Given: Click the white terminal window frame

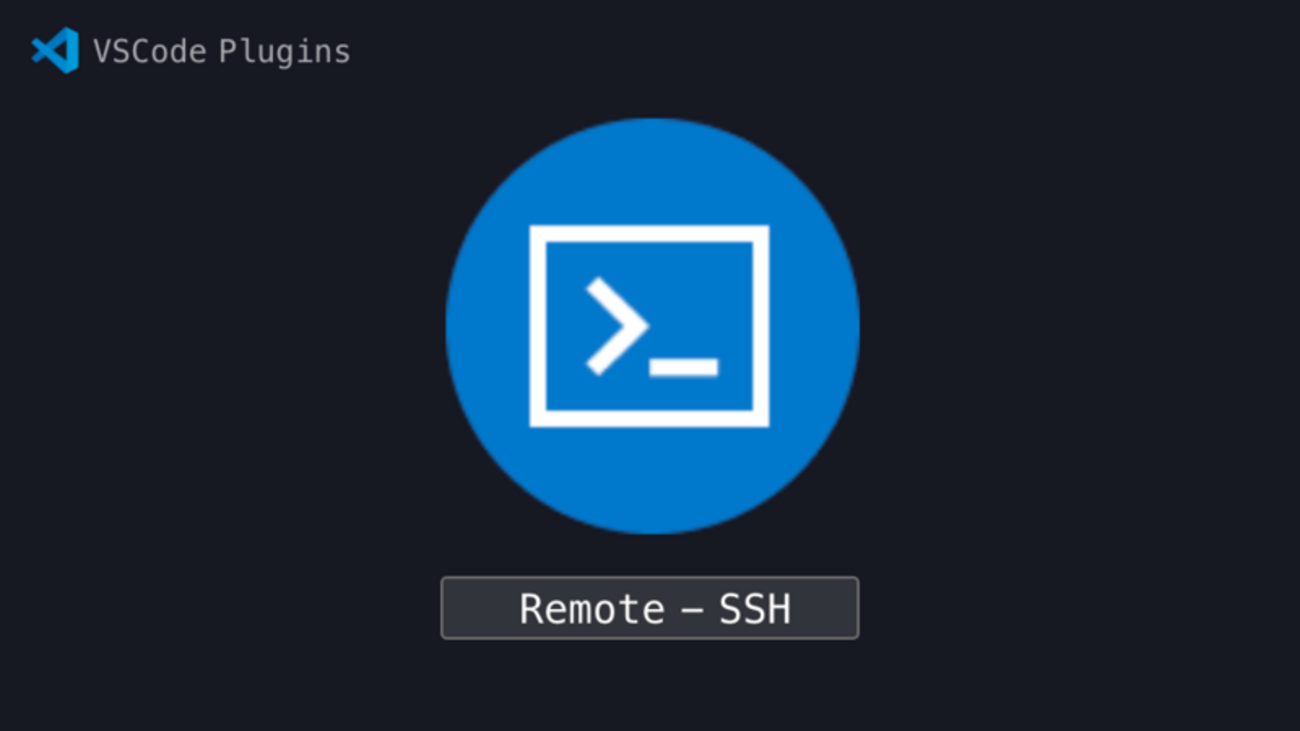Looking at the screenshot, I should pos(649,326).
